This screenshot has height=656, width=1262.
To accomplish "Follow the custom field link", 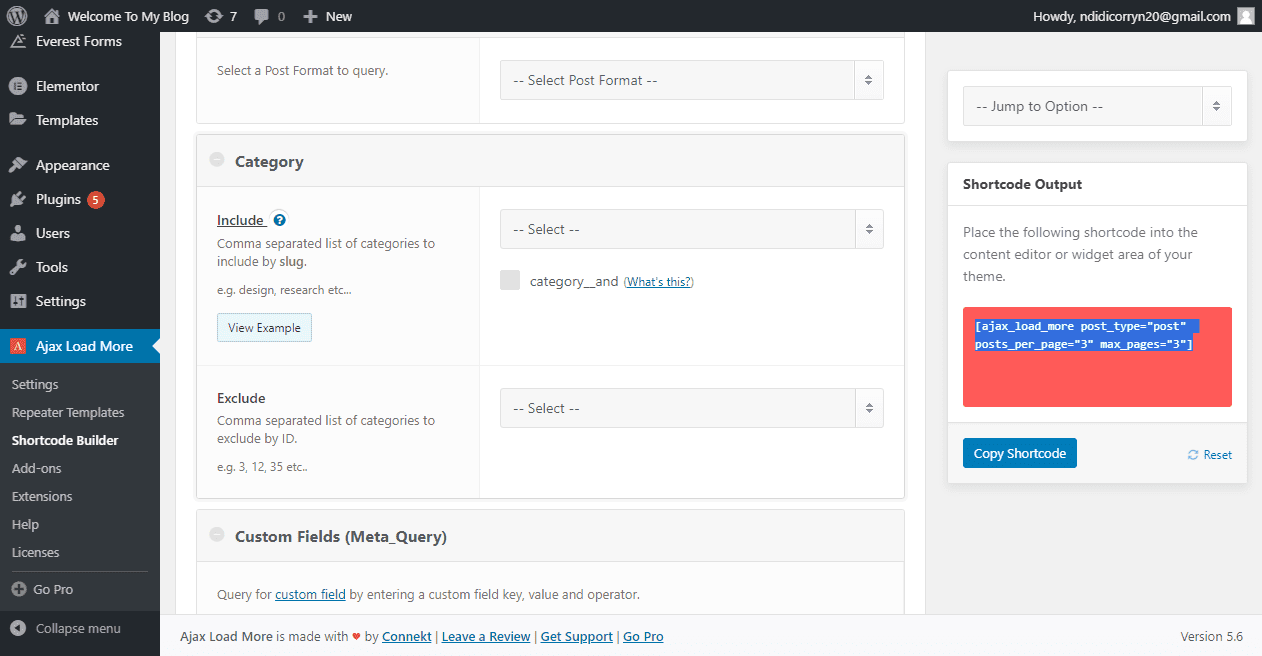I will [310, 594].
